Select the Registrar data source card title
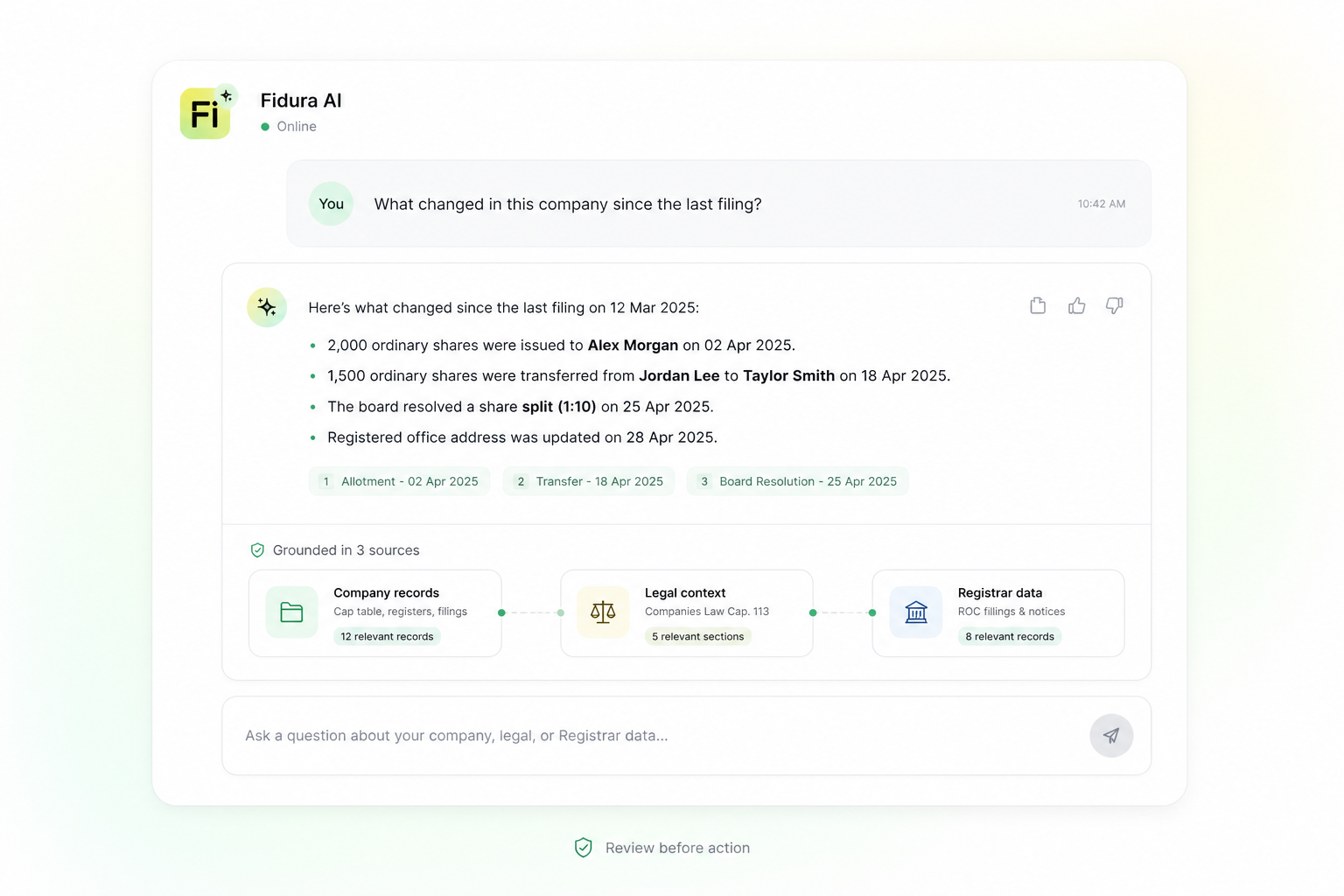 tap(1000, 593)
